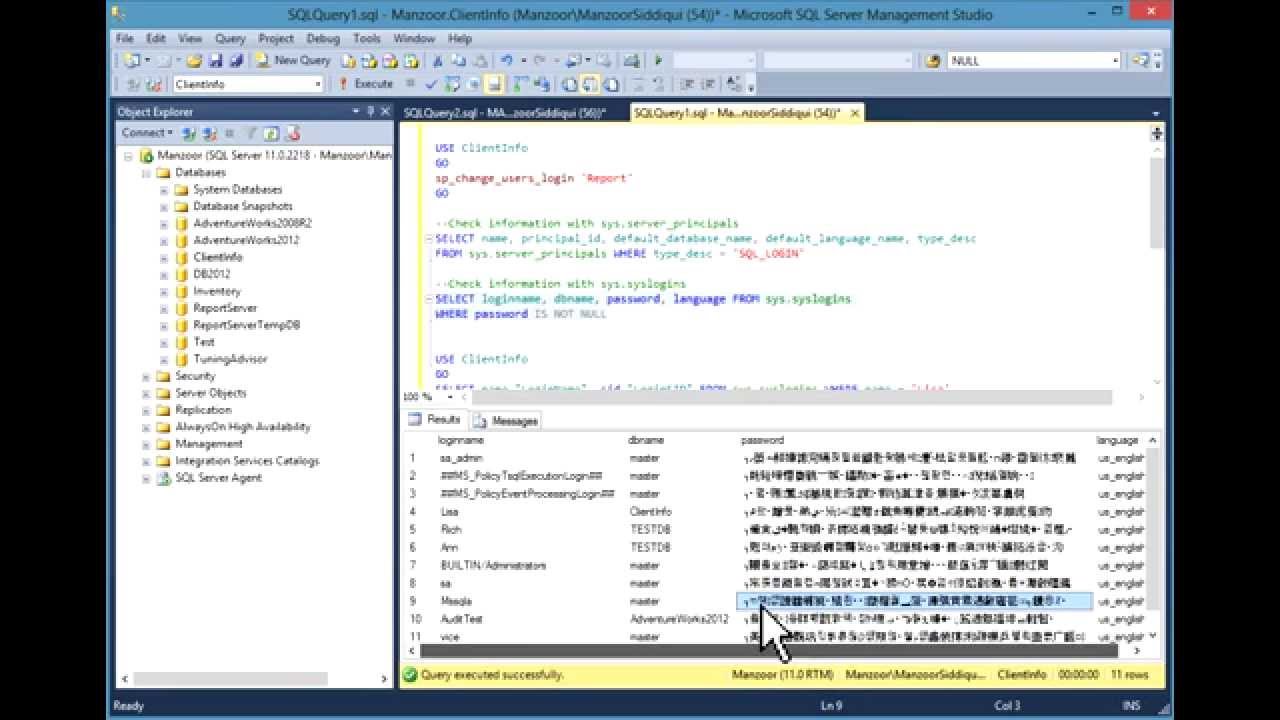Expand the Security folder node
Viewport: 1280px width, 720px height.
146,377
